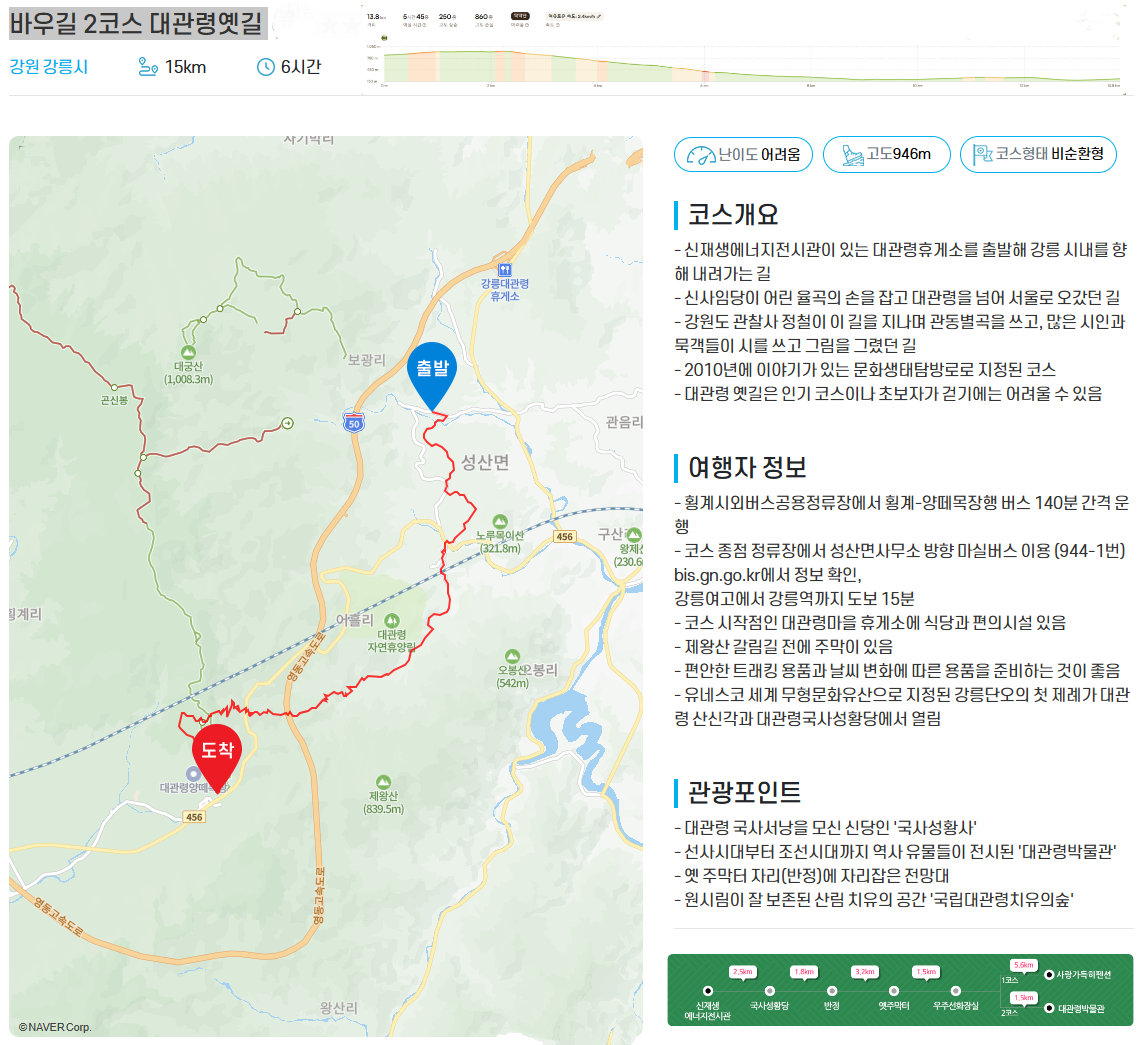
Task: Click the 반정 waypoint dot
Action: [832, 990]
